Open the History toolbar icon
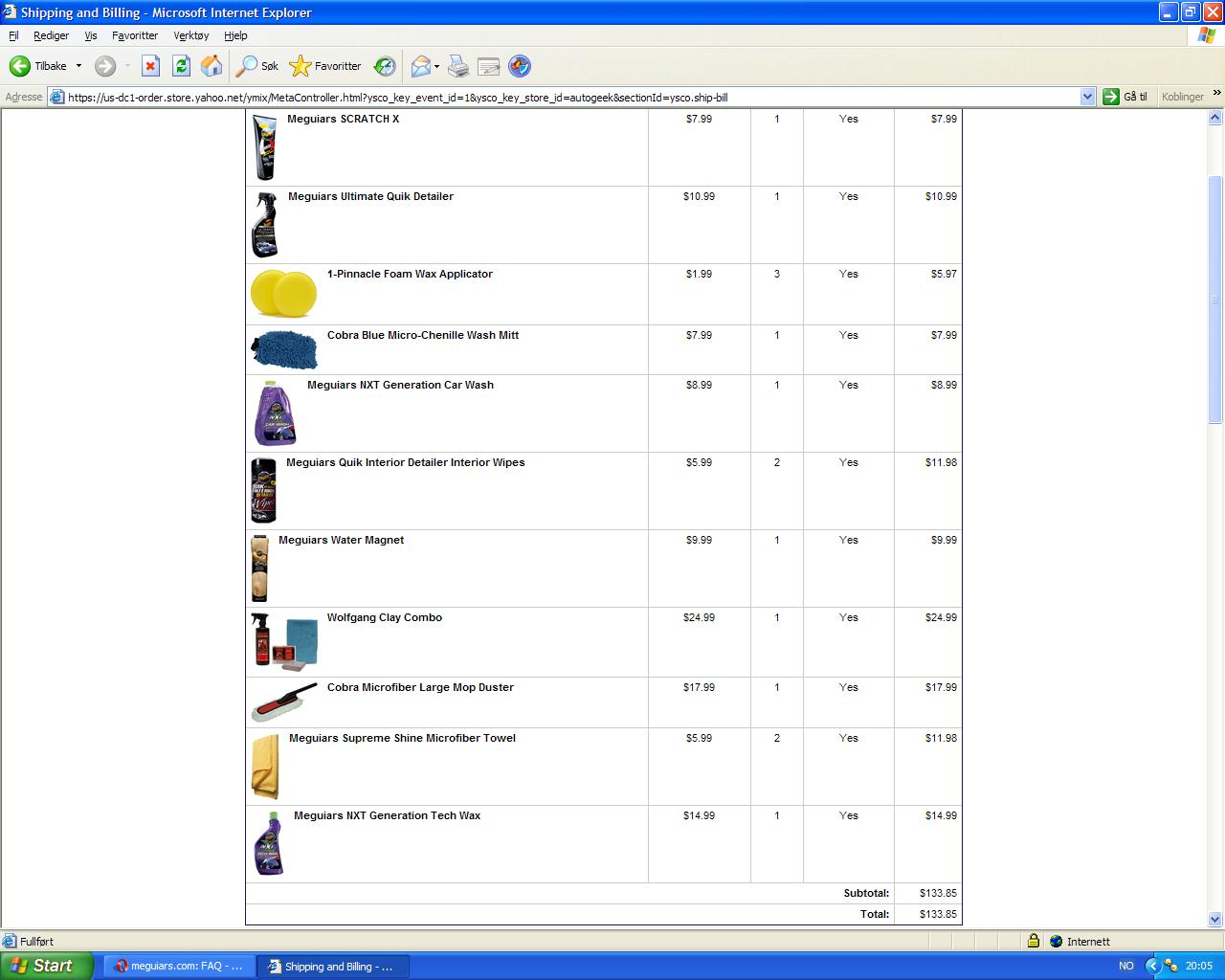1225x980 pixels. click(385, 66)
